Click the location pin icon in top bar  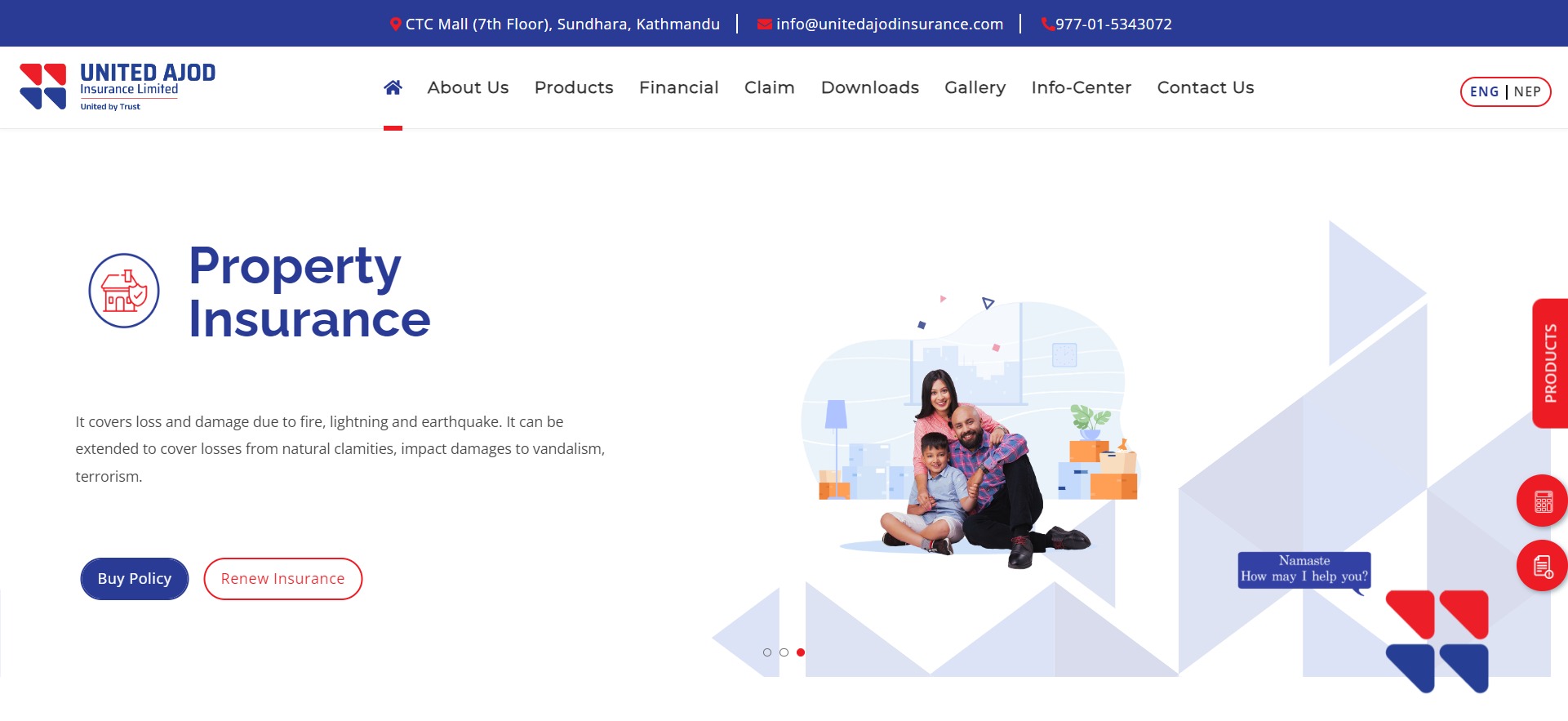coord(395,24)
